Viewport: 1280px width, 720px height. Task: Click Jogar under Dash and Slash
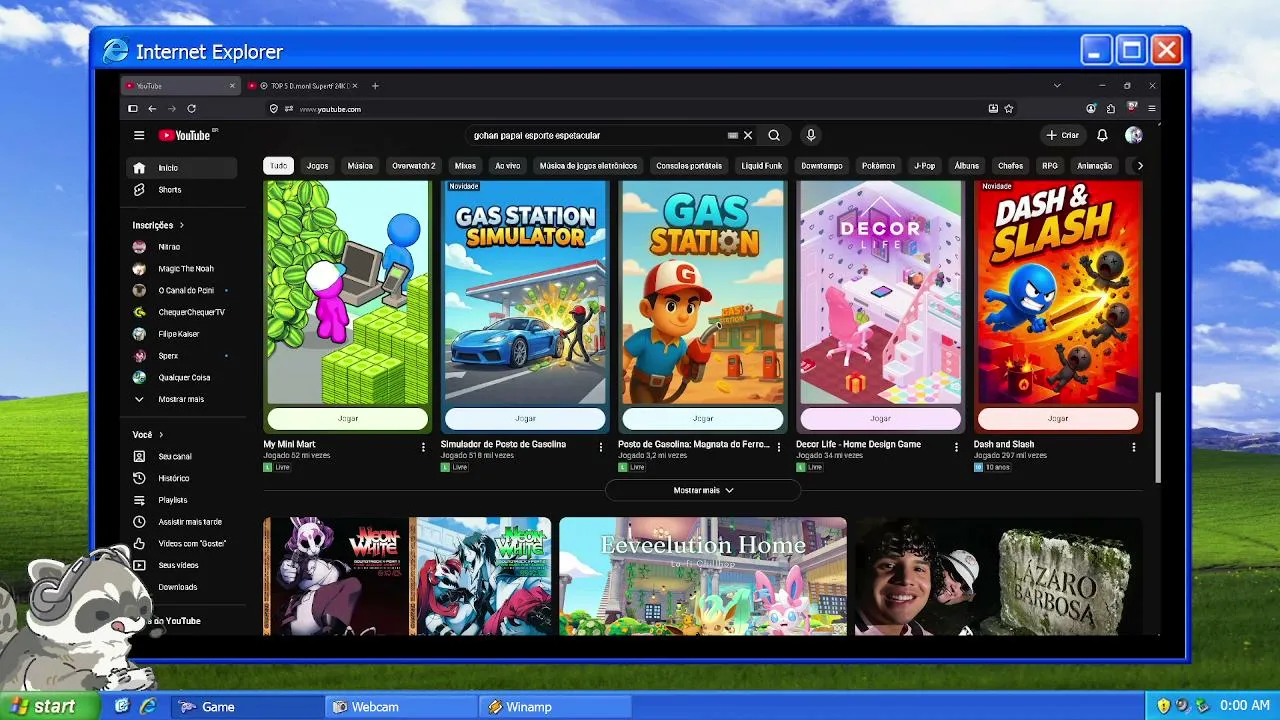pos(1058,419)
